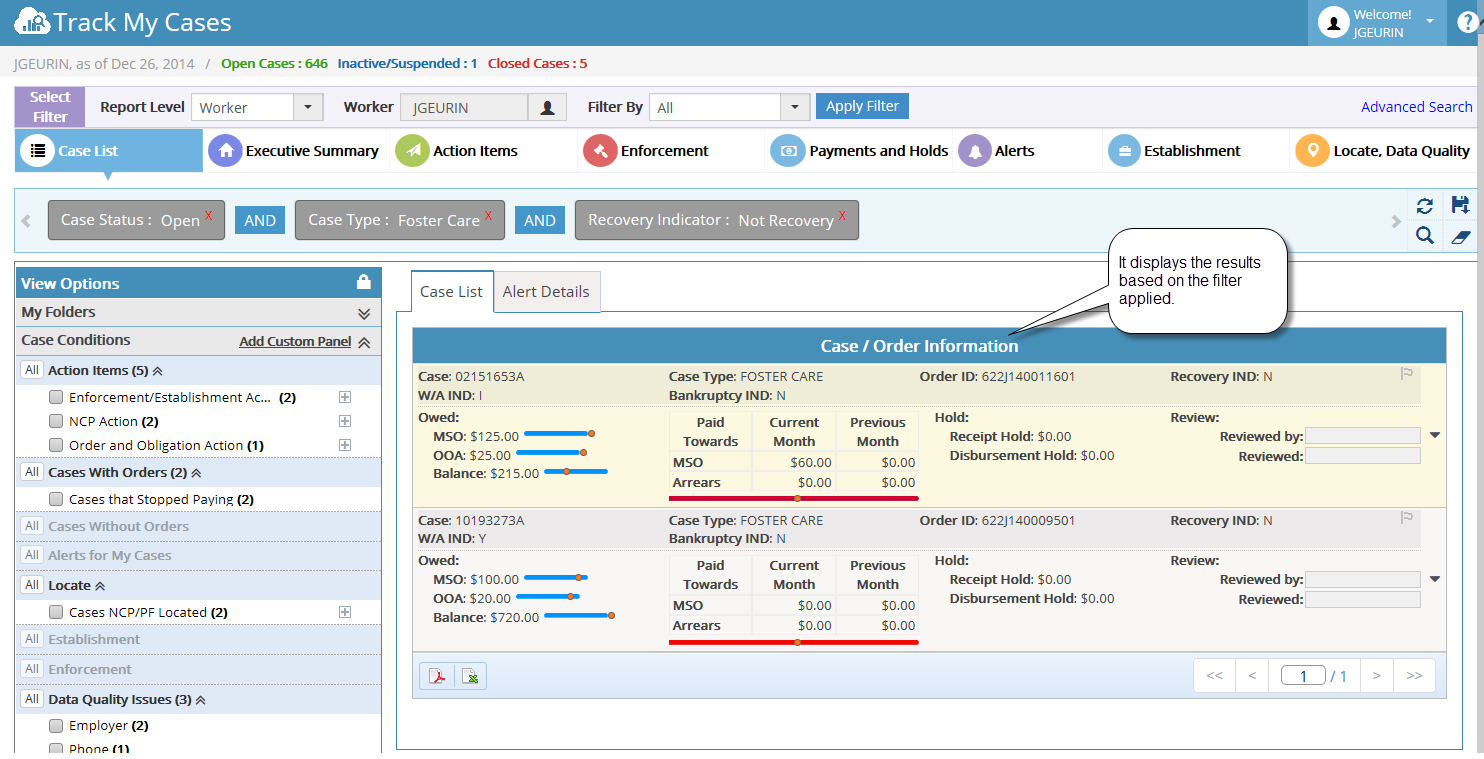Open the Report Level dropdown

308,107
